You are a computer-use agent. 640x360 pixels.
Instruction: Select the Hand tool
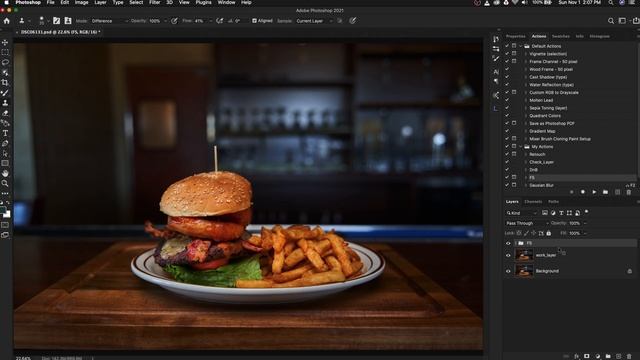[5, 173]
